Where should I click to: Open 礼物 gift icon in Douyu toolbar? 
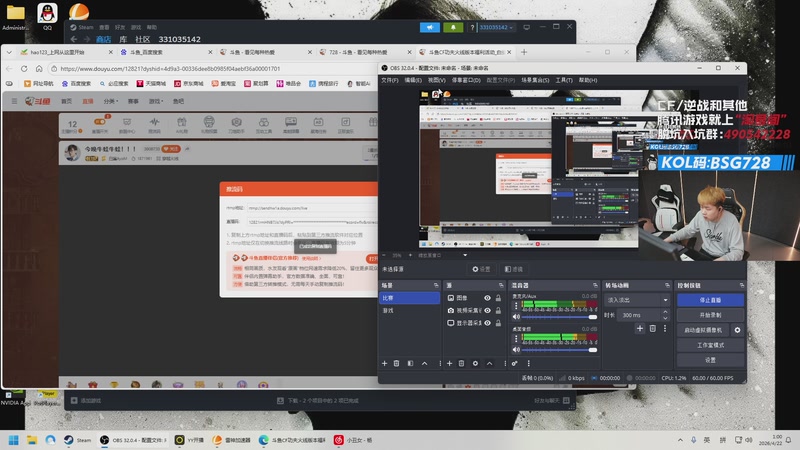[182, 124]
